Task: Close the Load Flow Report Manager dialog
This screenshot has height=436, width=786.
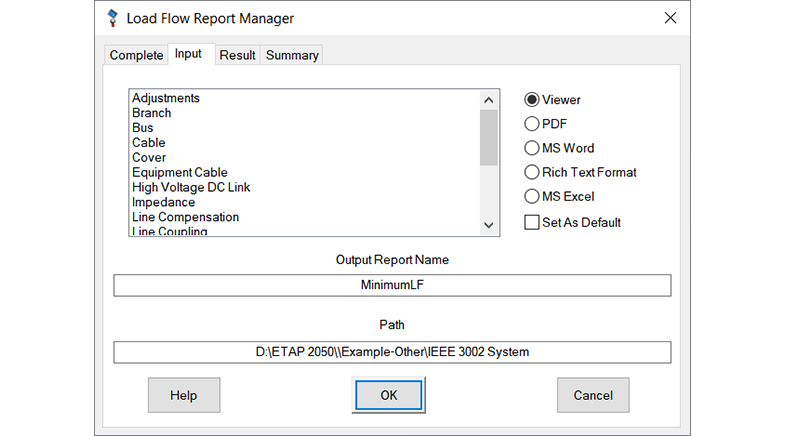Action: coord(670,18)
